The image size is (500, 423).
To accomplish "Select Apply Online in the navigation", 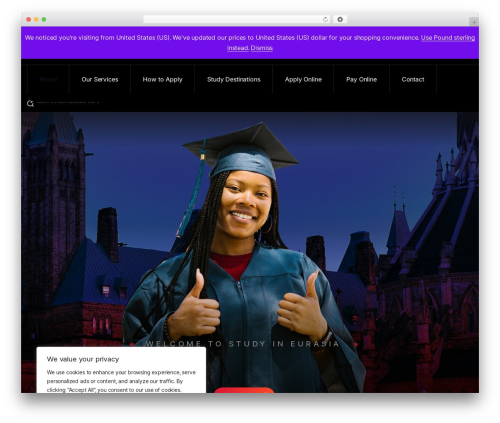I will tap(303, 79).
